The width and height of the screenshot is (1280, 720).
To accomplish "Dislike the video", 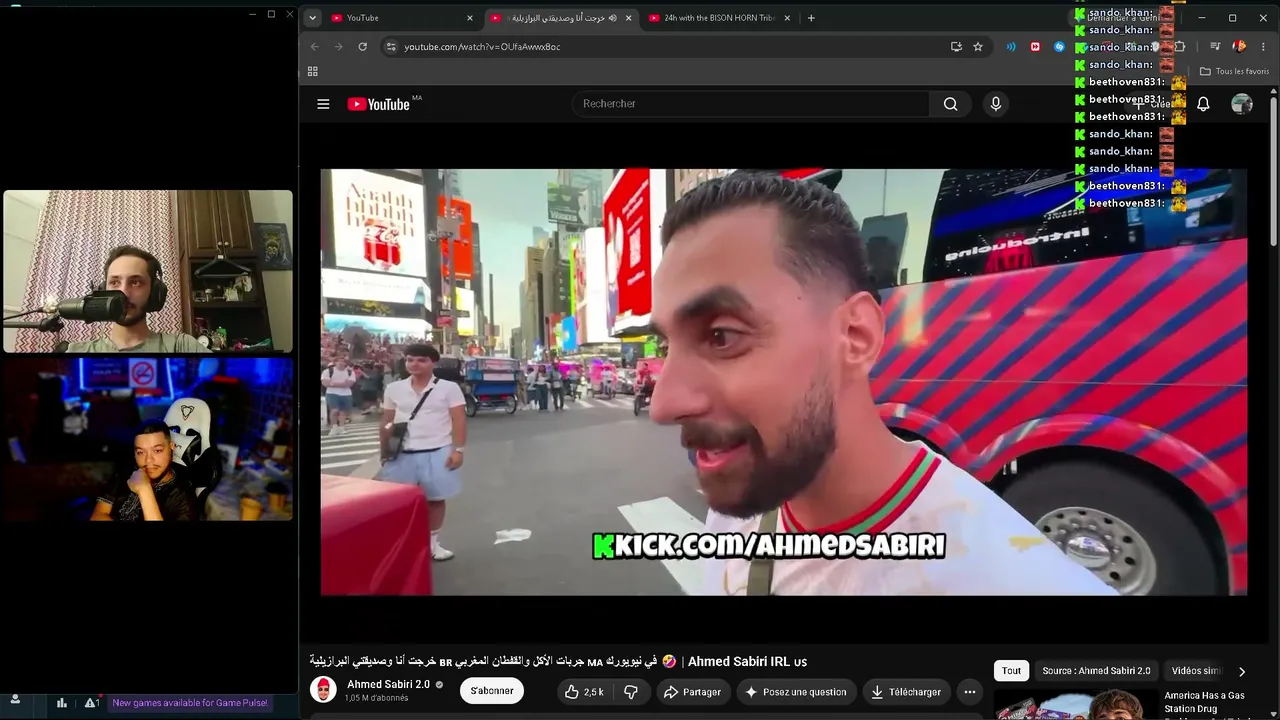I will [631, 692].
